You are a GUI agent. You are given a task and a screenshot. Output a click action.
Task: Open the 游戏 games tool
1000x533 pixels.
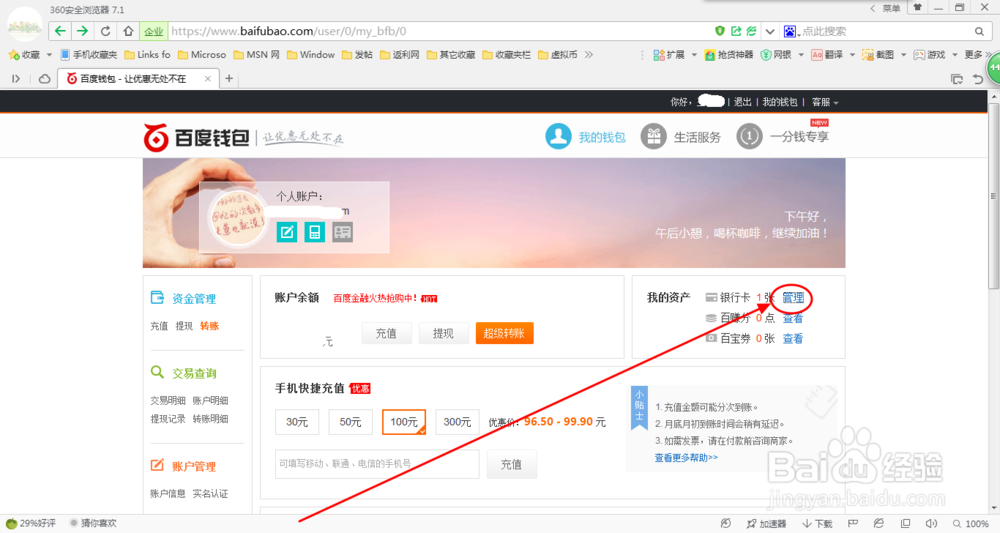[929, 55]
